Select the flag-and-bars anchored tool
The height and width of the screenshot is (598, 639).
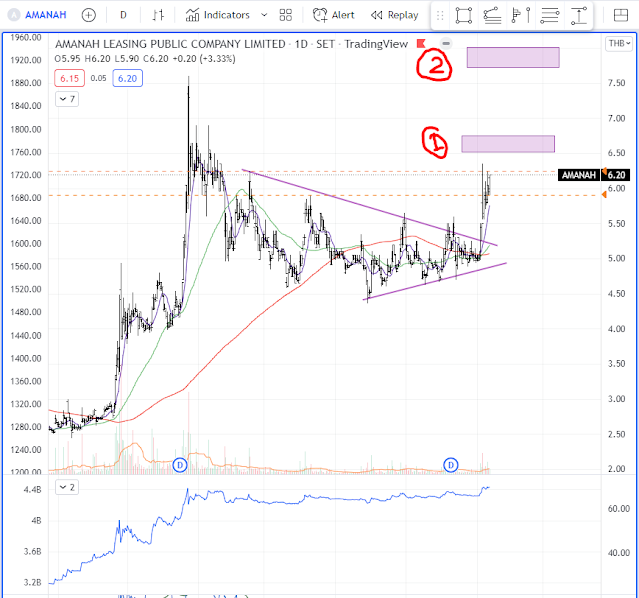521,15
